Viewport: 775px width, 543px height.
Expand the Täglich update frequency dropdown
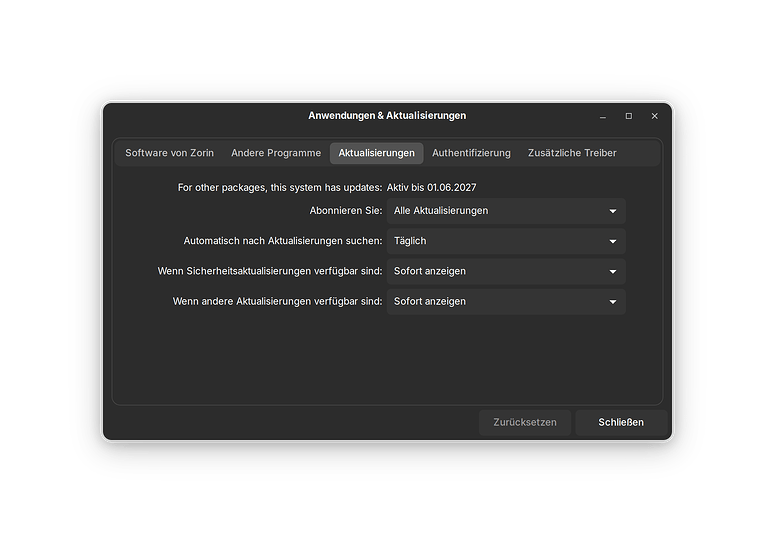(x=506, y=241)
